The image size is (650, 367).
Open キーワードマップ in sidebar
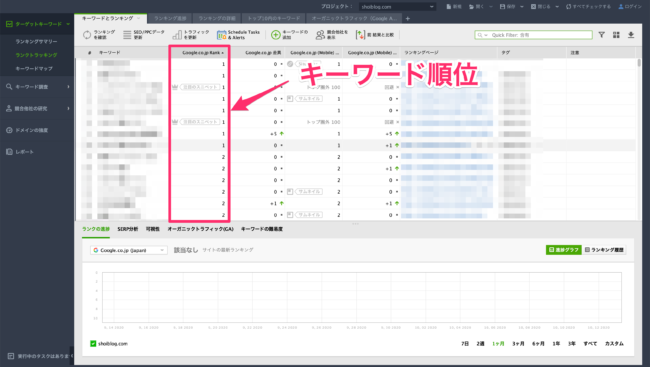pos(34,68)
